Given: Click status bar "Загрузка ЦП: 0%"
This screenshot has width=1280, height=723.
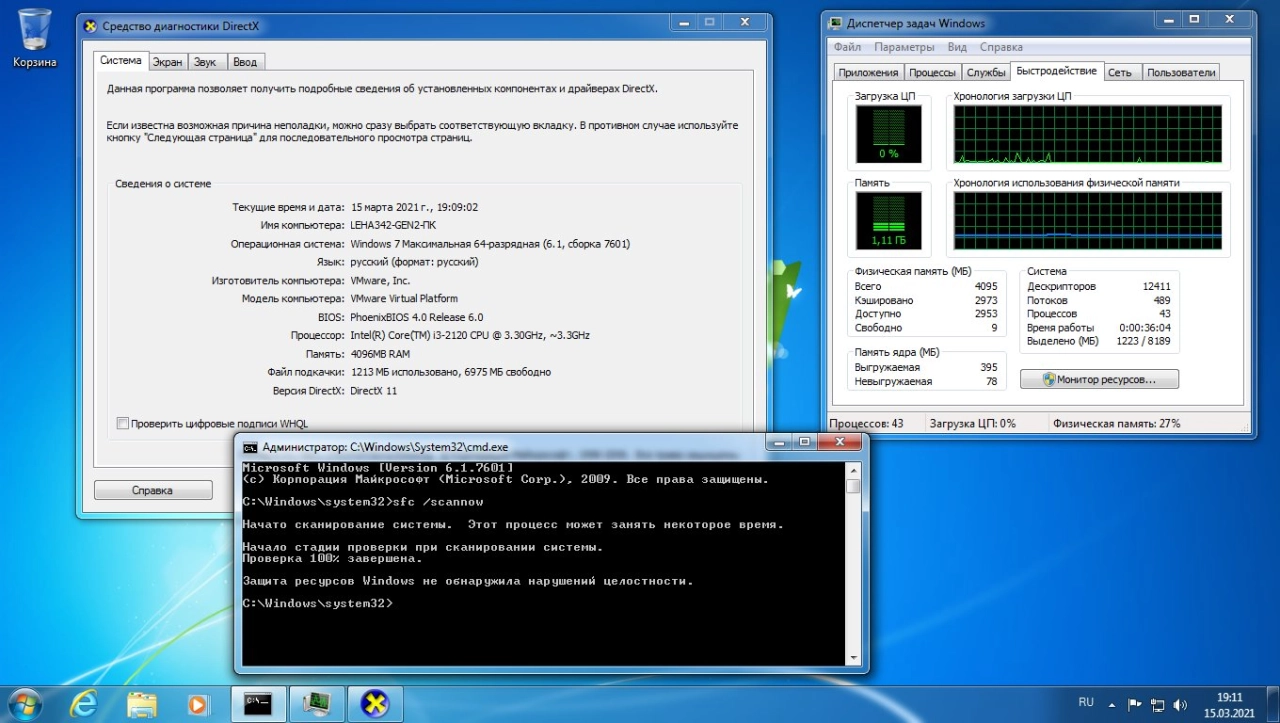Looking at the screenshot, I should (x=972, y=423).
